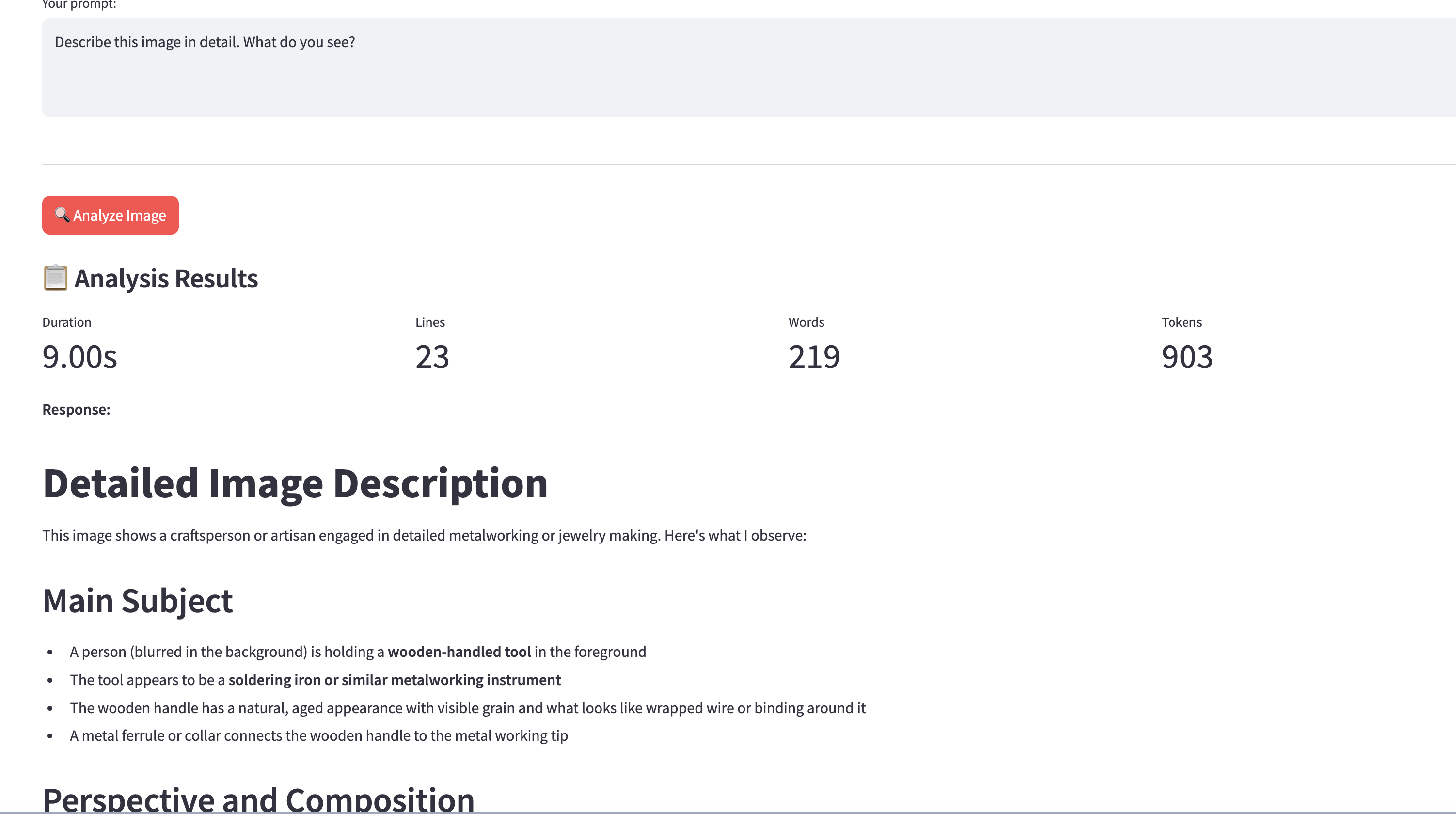The image size is (1456, 814).
Task: Click the Main Subject heading
Action: click(137, 600)
